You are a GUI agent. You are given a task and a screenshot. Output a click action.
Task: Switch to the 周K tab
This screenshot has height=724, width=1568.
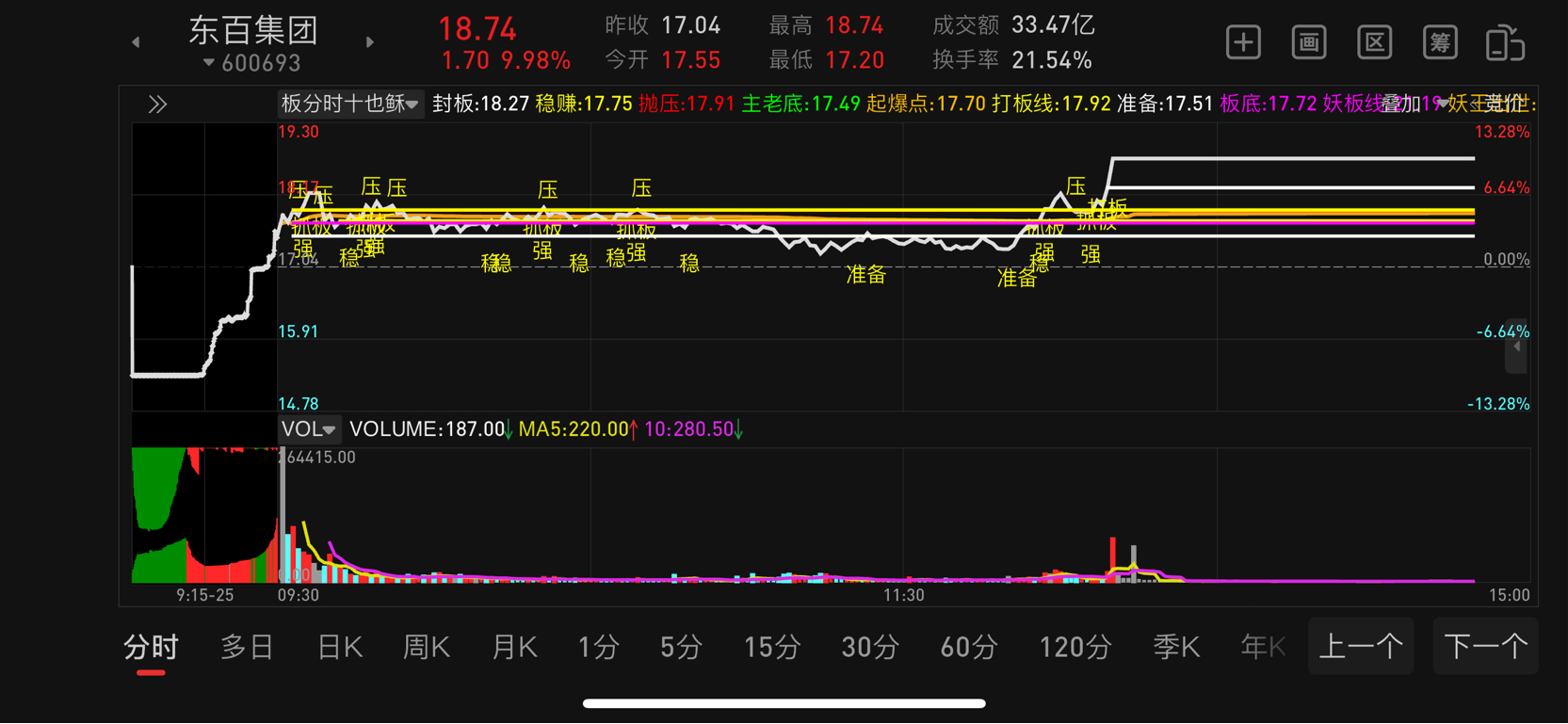pos(427,647)
